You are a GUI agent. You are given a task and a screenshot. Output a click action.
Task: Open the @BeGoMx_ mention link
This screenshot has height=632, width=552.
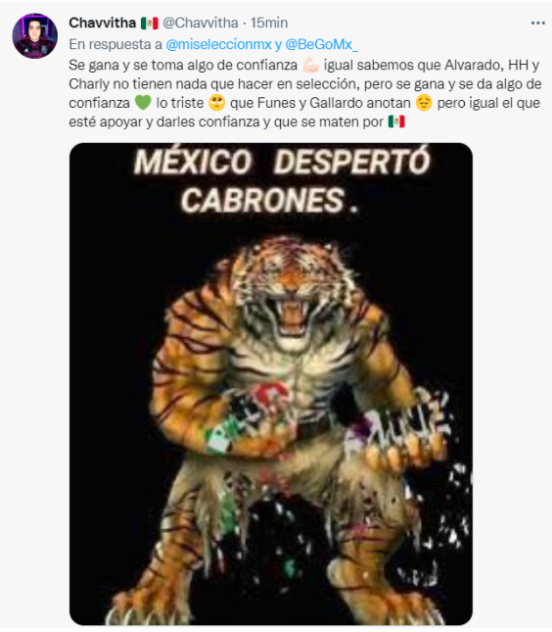click(321, 44)
